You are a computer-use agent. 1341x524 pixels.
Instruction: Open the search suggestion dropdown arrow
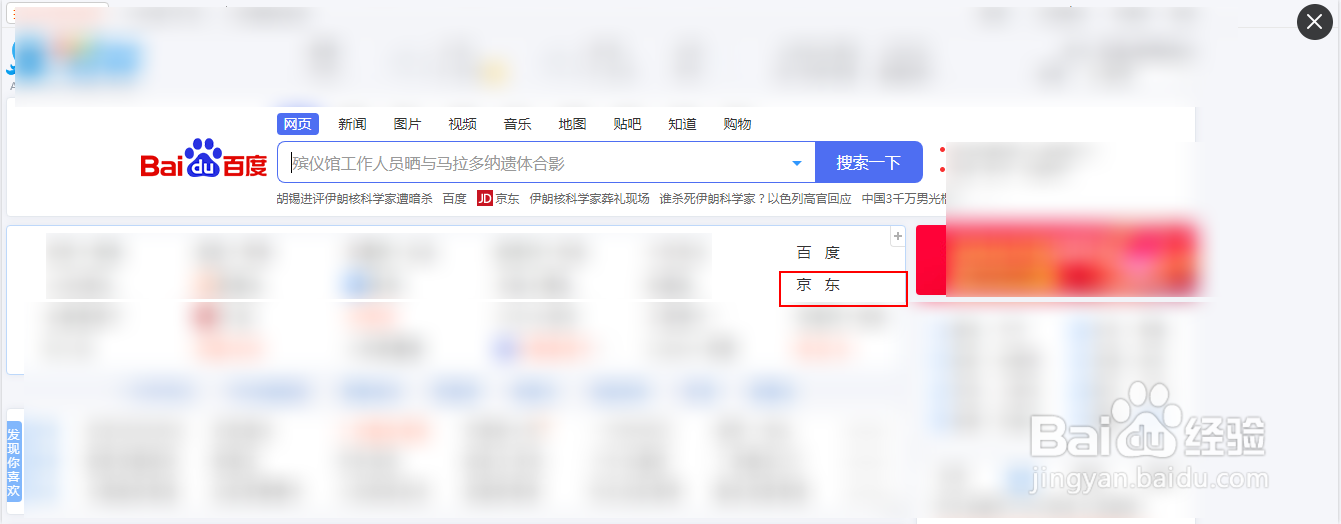797,163
